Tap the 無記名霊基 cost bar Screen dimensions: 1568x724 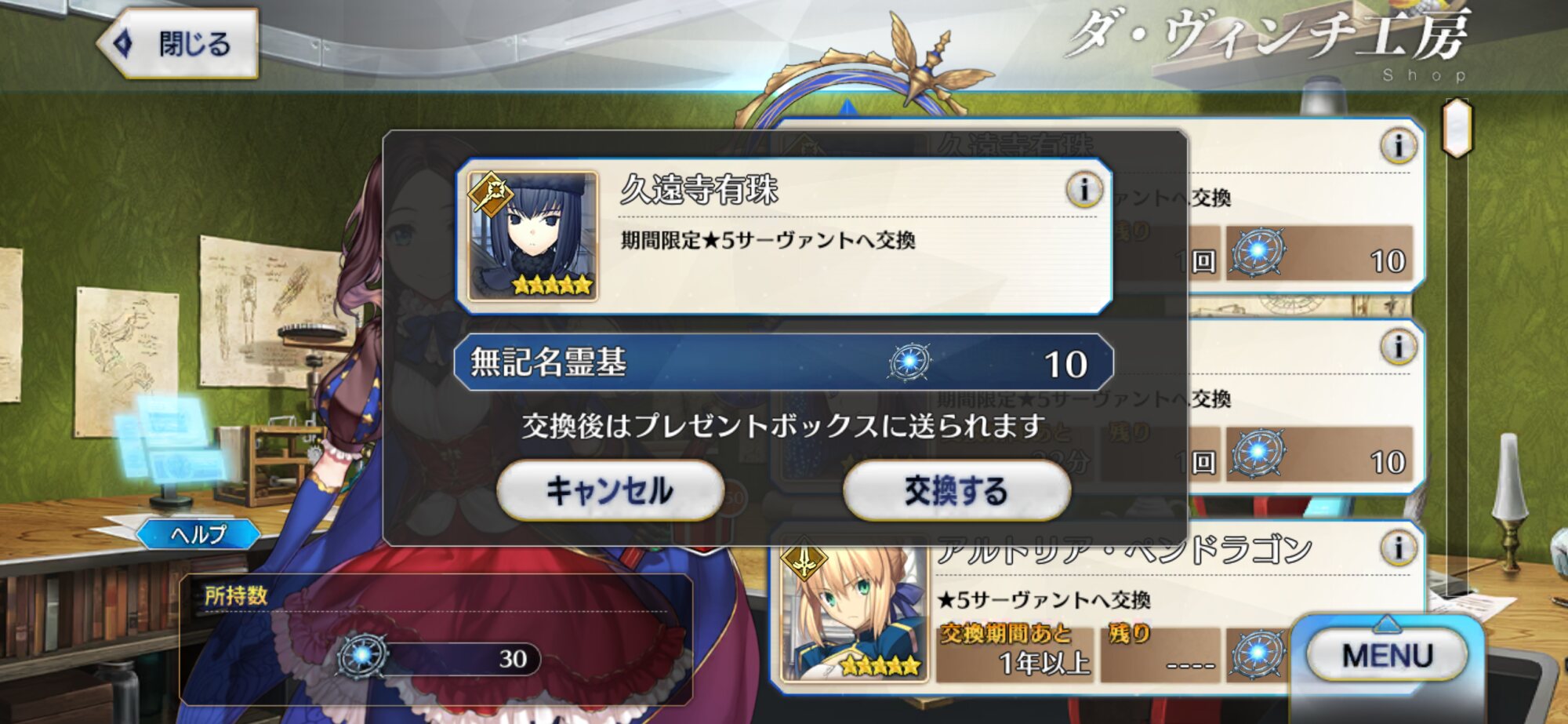coord(783,362)
